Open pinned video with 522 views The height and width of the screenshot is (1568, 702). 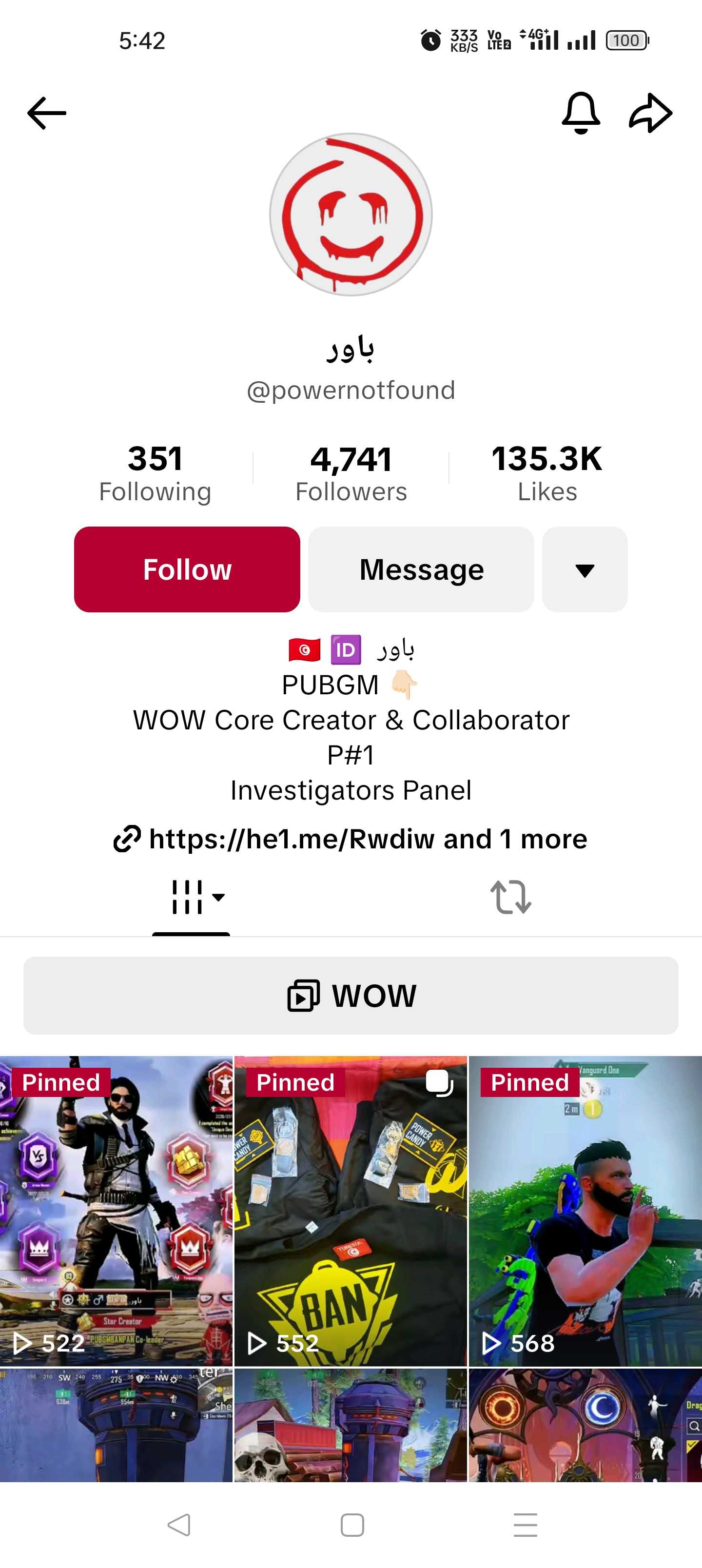(117, 1211)
